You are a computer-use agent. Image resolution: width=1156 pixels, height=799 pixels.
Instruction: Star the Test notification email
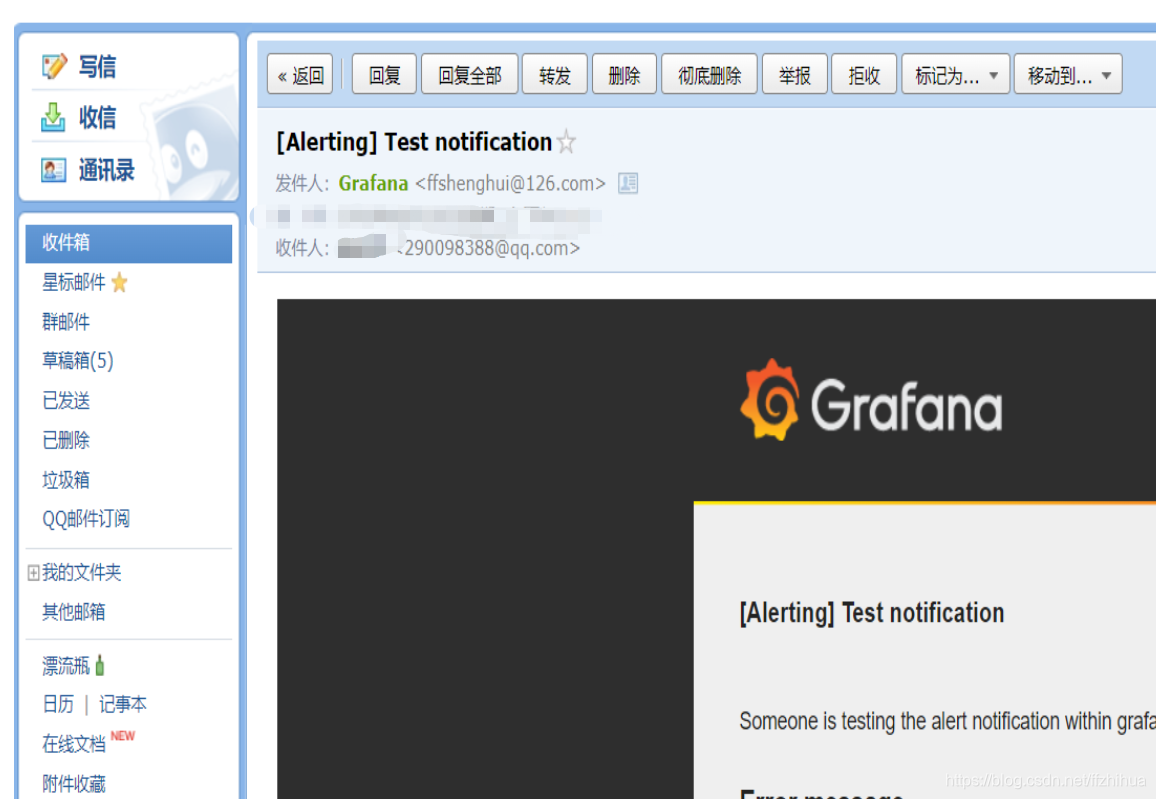(x=566, y=142)
